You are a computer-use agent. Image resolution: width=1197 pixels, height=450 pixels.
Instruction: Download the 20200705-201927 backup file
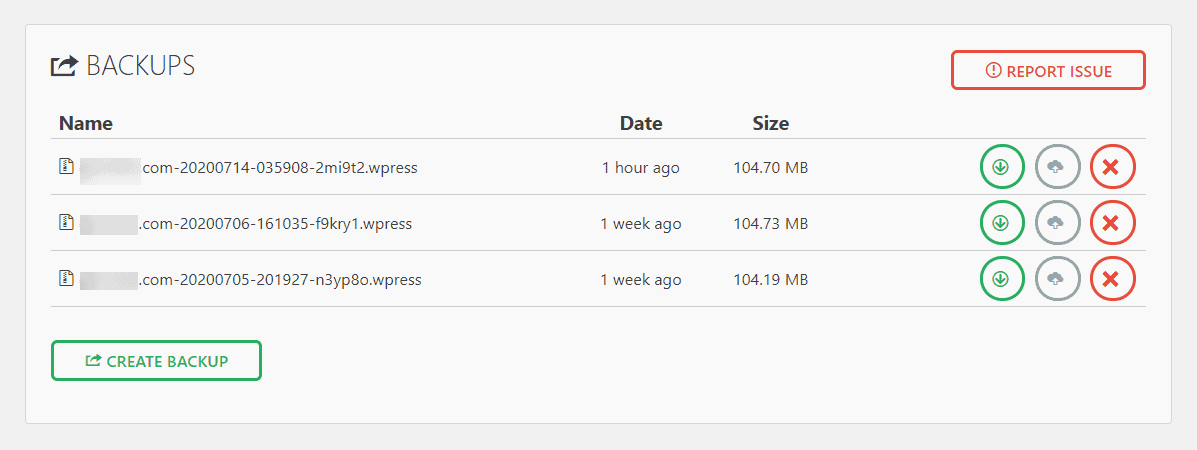(x=1002, y=279)
